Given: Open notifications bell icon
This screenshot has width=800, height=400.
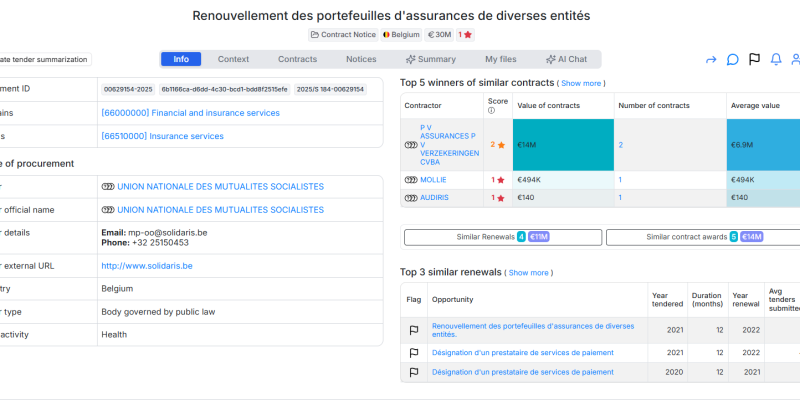Looking at the screenshot, I should [776, 59].
